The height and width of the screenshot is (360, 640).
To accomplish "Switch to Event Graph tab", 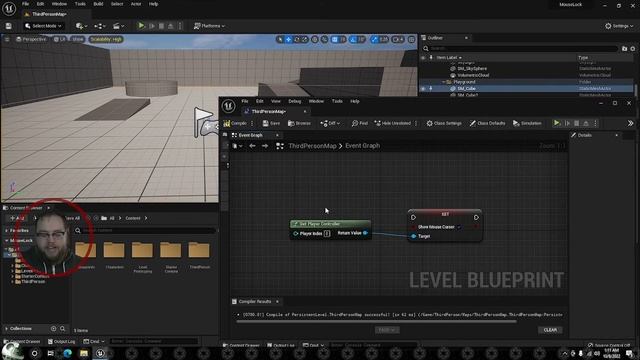I will coord(251,135).
